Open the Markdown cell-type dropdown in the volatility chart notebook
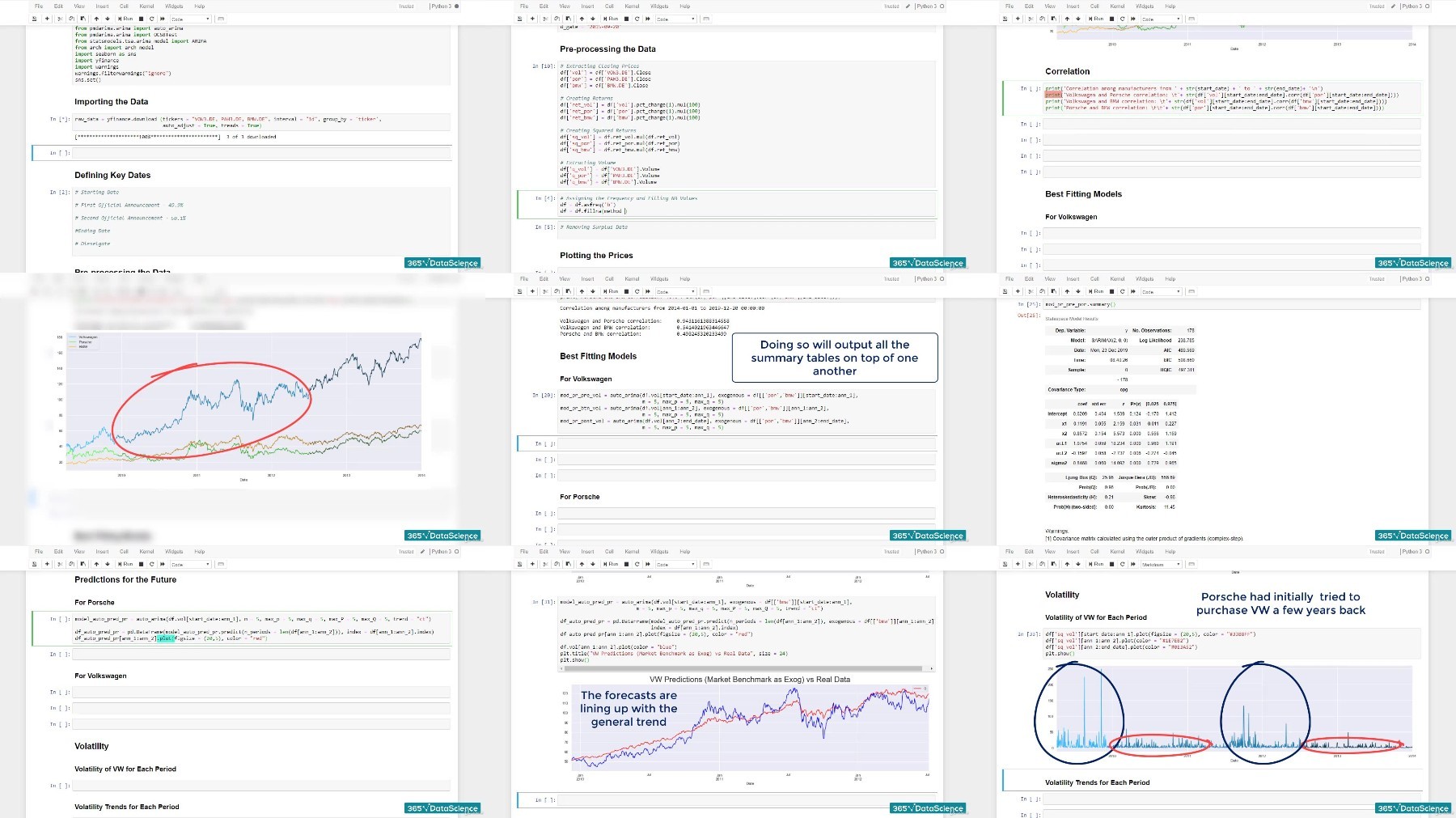 [1162, 564]
